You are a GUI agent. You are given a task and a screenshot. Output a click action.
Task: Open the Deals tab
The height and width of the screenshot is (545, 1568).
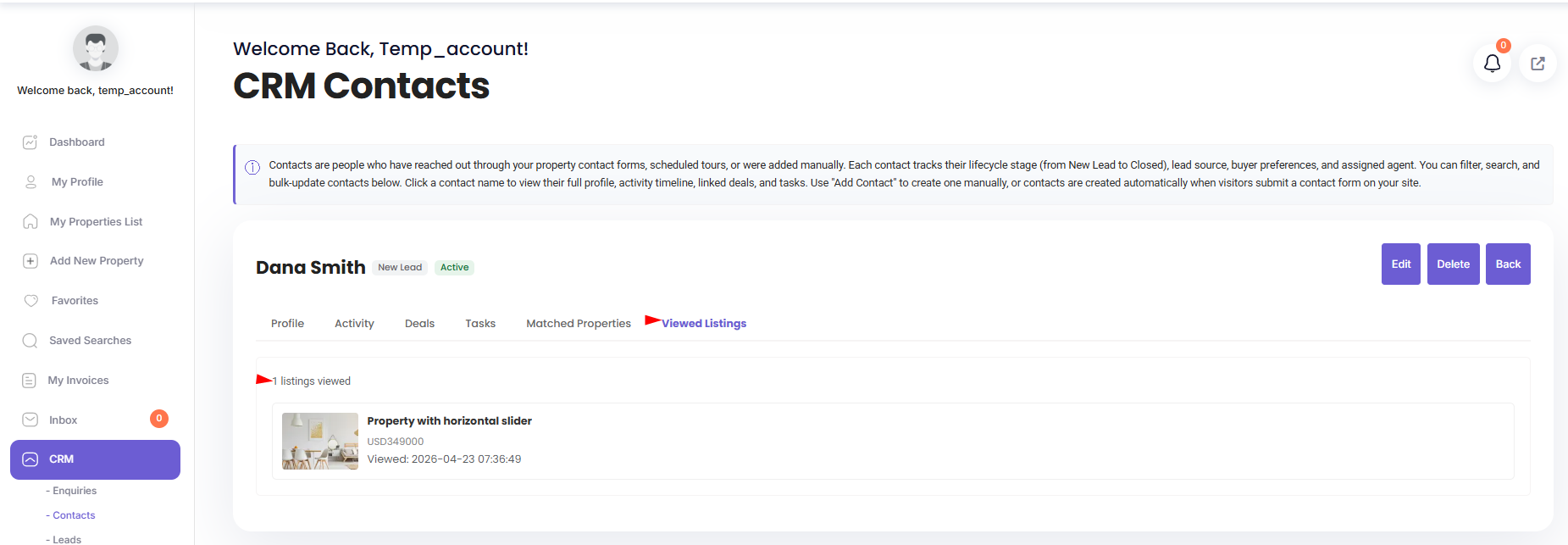click(419, 324)
